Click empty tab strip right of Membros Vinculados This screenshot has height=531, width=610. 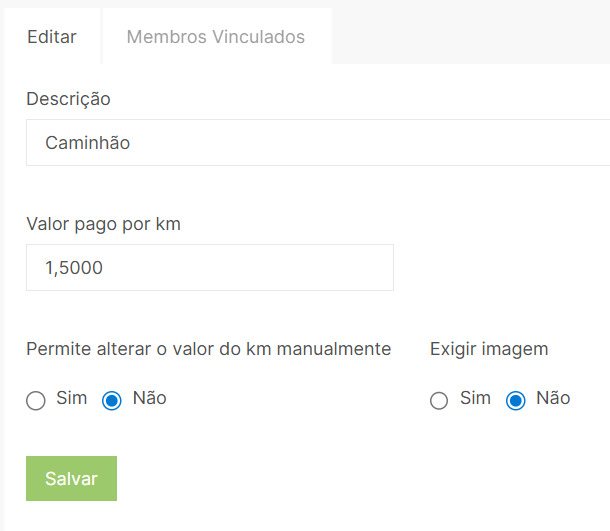[470, 37]
